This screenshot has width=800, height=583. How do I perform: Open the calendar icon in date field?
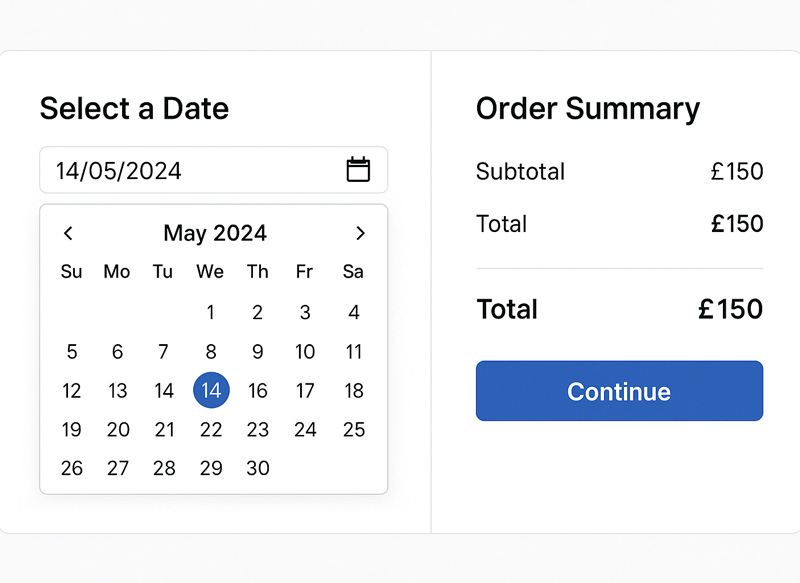[358, 170]
